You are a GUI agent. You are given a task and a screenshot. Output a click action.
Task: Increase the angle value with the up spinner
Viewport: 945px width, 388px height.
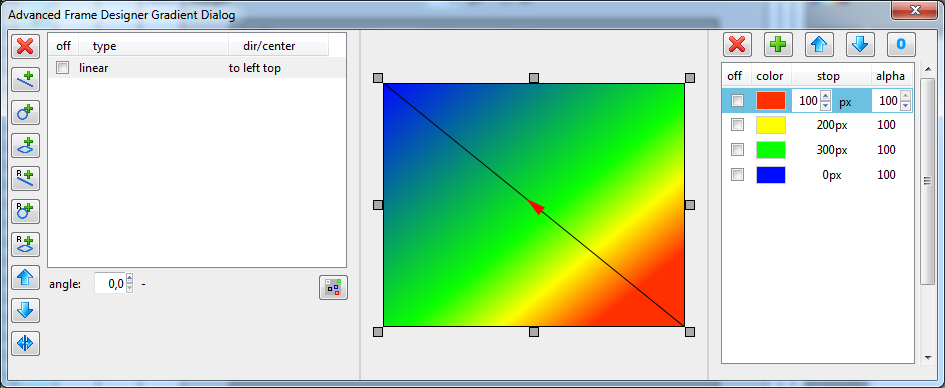pos(129,278)
